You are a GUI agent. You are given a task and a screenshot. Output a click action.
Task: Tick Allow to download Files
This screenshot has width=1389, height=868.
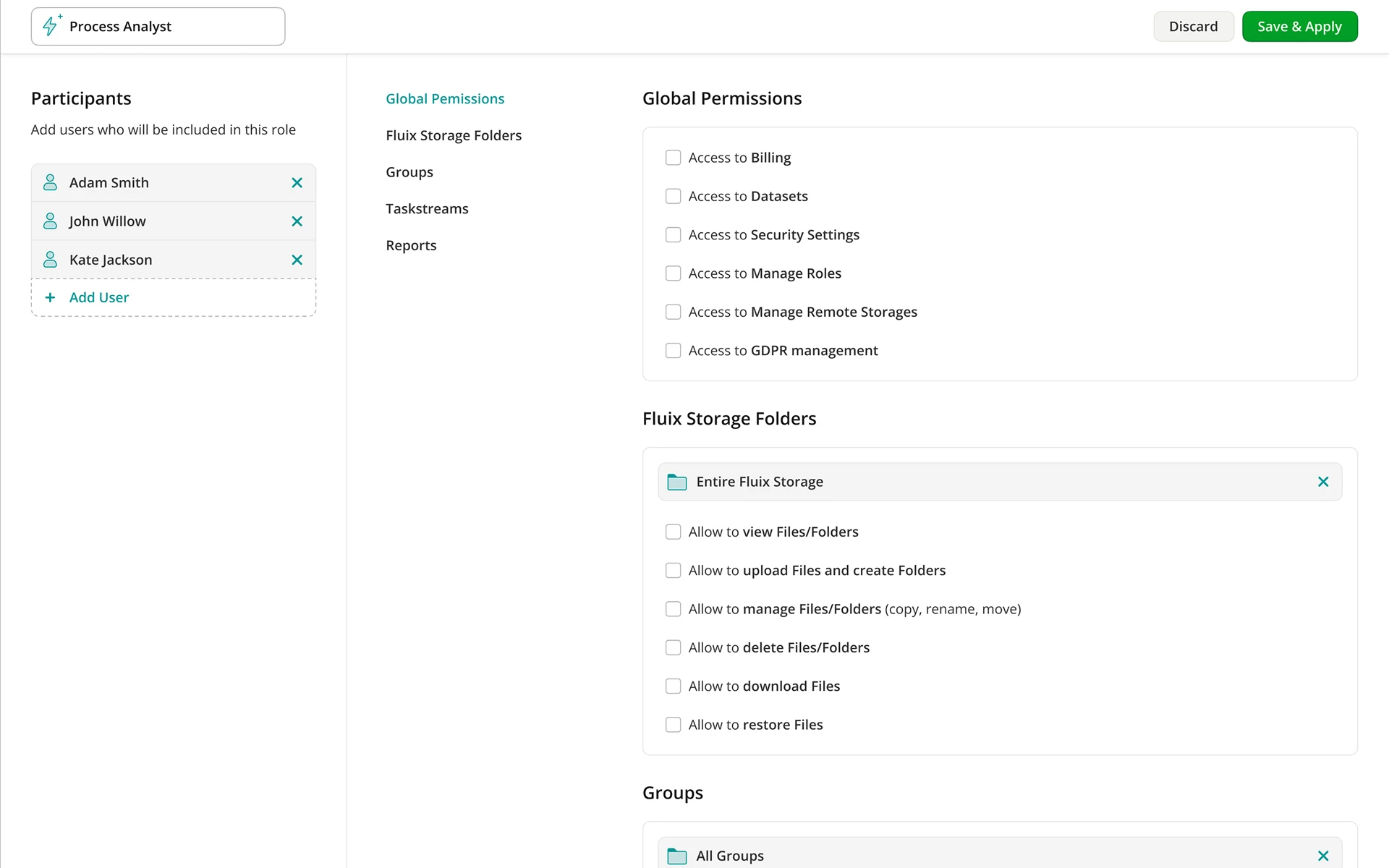(x=673, y=686)
